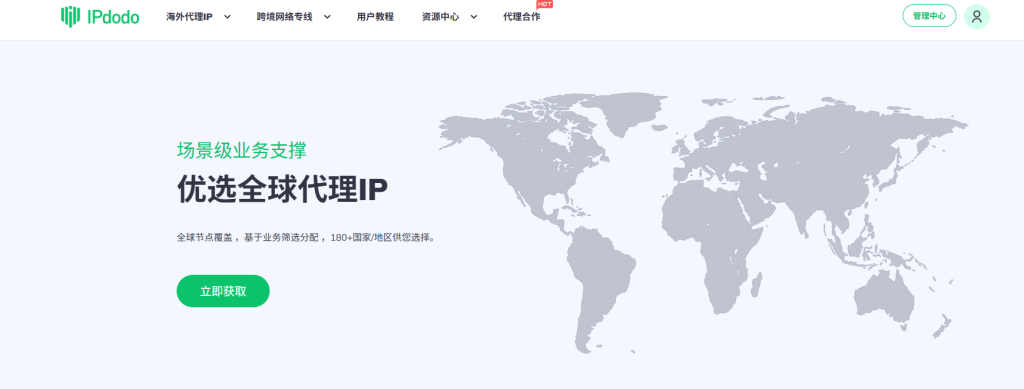Go to 用户教程 page

click(376, 17)
